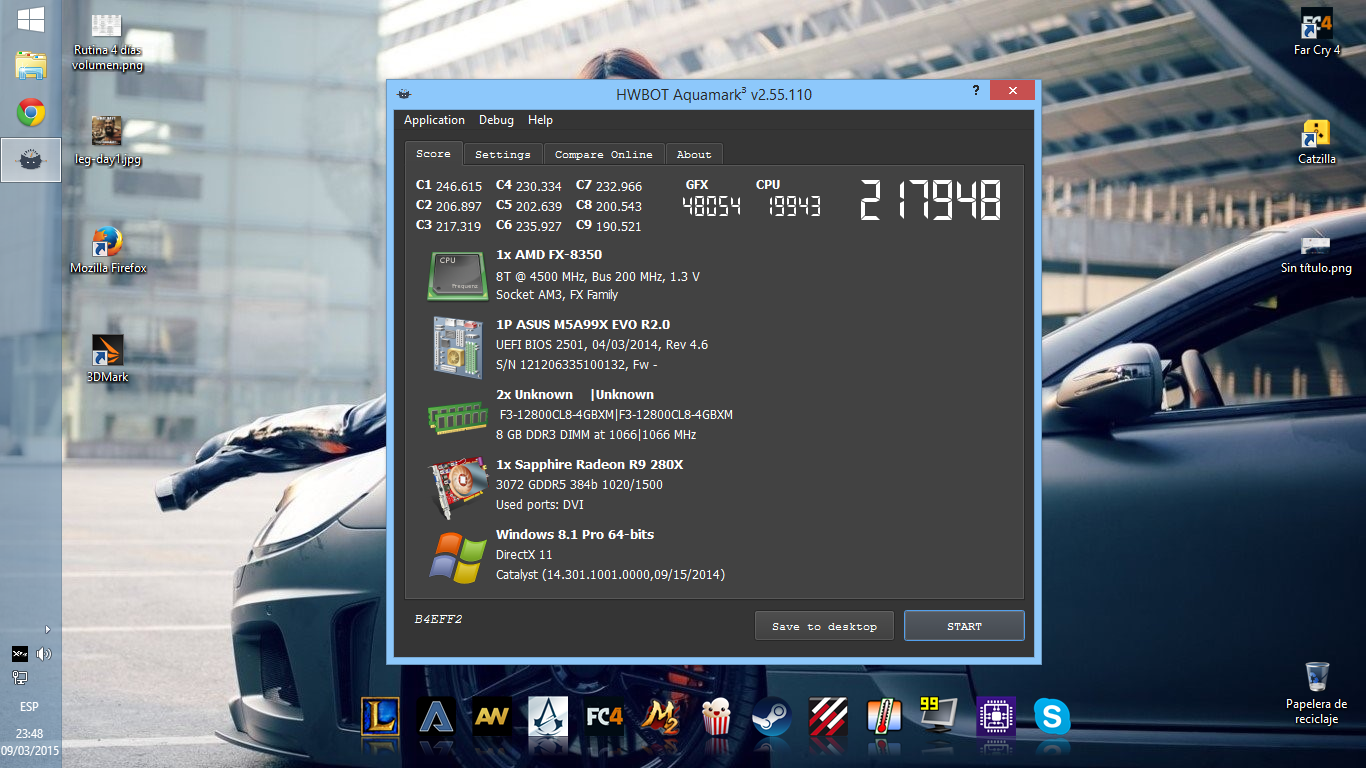The height and width of the screenshot is (768, 1366).
Task: Open the Application menu
Action: [434, 120]
